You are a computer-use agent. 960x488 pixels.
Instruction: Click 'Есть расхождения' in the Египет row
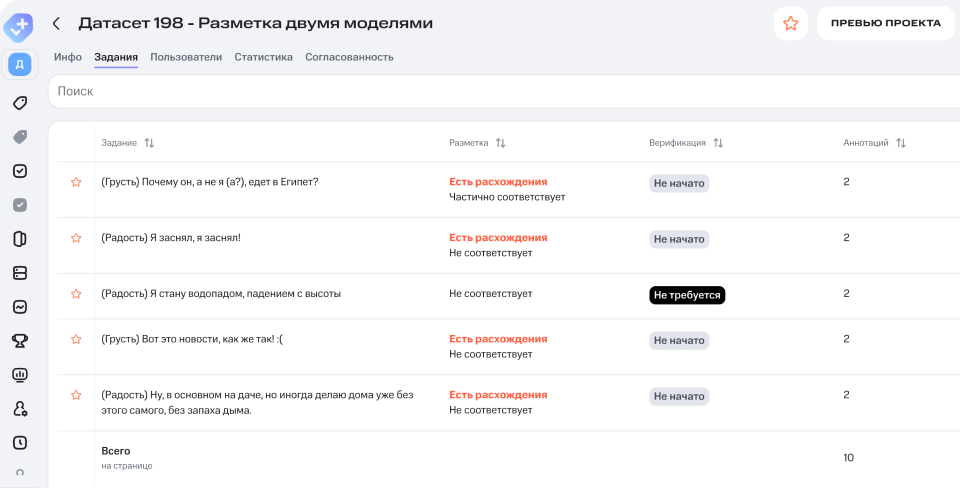498,182
